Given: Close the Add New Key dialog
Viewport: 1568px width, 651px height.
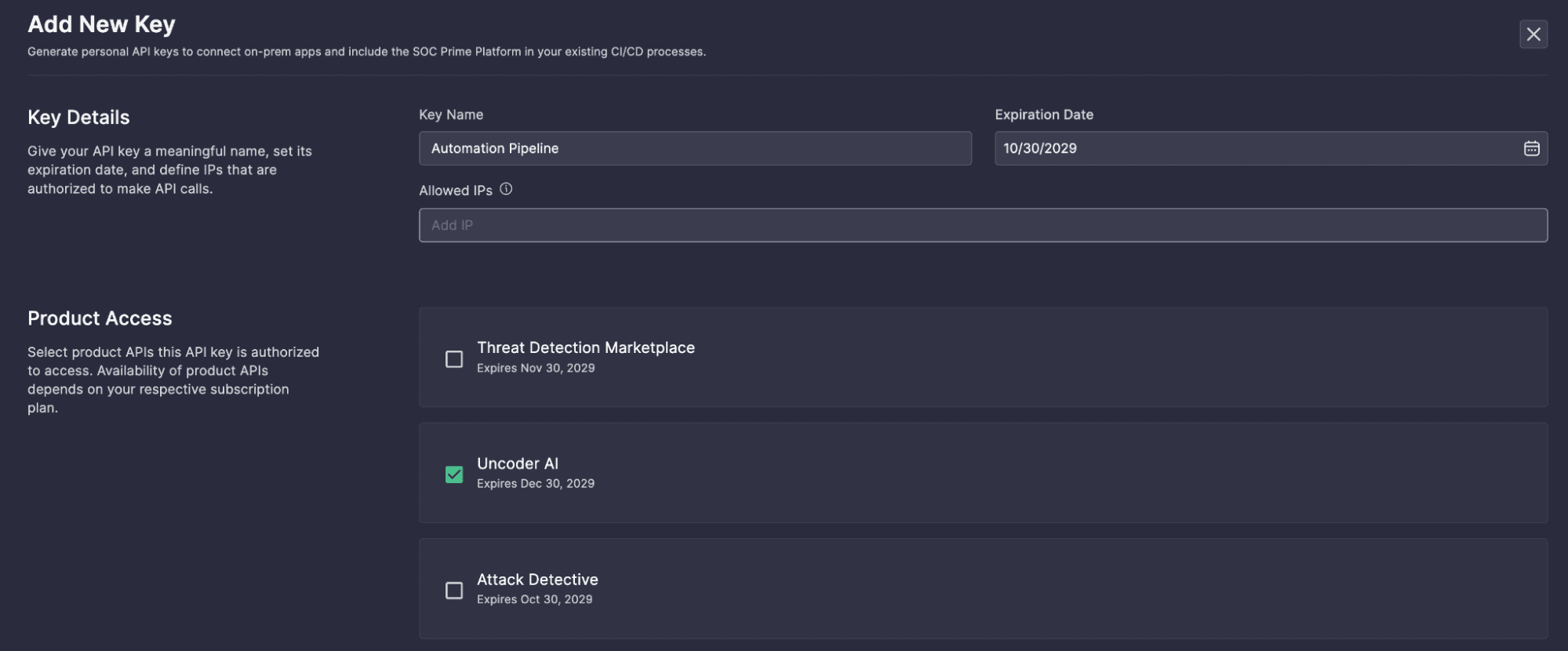Looking at the screenshot, I should (x=1533, y=35).
